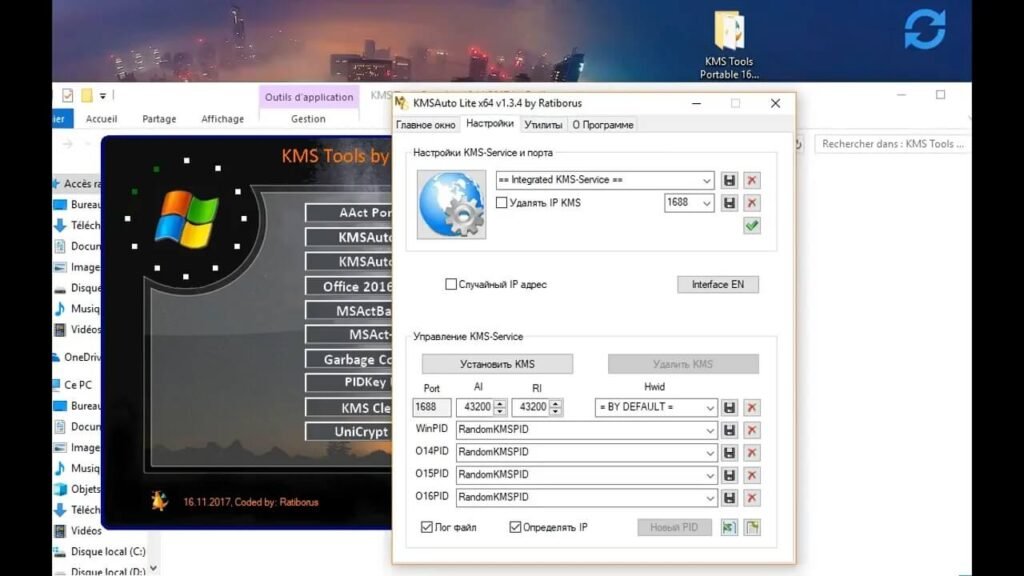
Task: Click the Новый PID button
Action: (x=674, y=527)
